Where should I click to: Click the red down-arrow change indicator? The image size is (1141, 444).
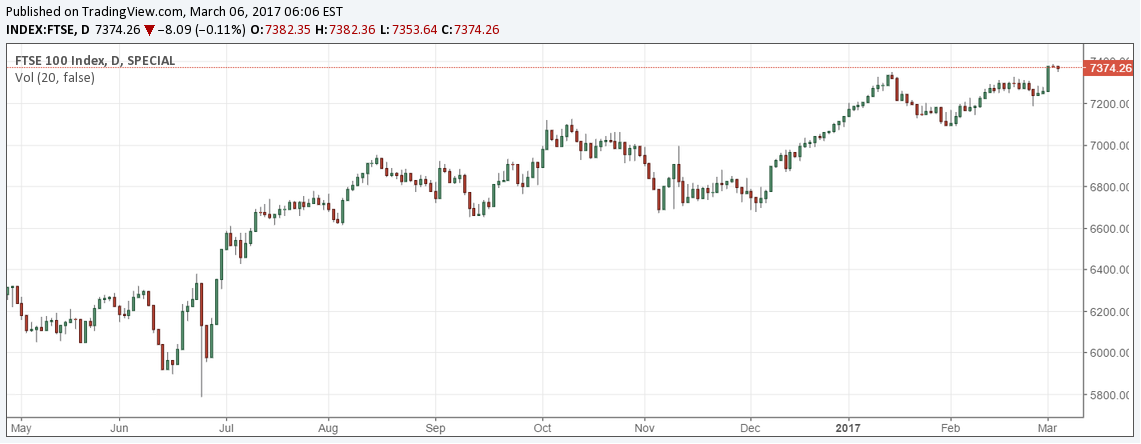[x=149, y=30]
